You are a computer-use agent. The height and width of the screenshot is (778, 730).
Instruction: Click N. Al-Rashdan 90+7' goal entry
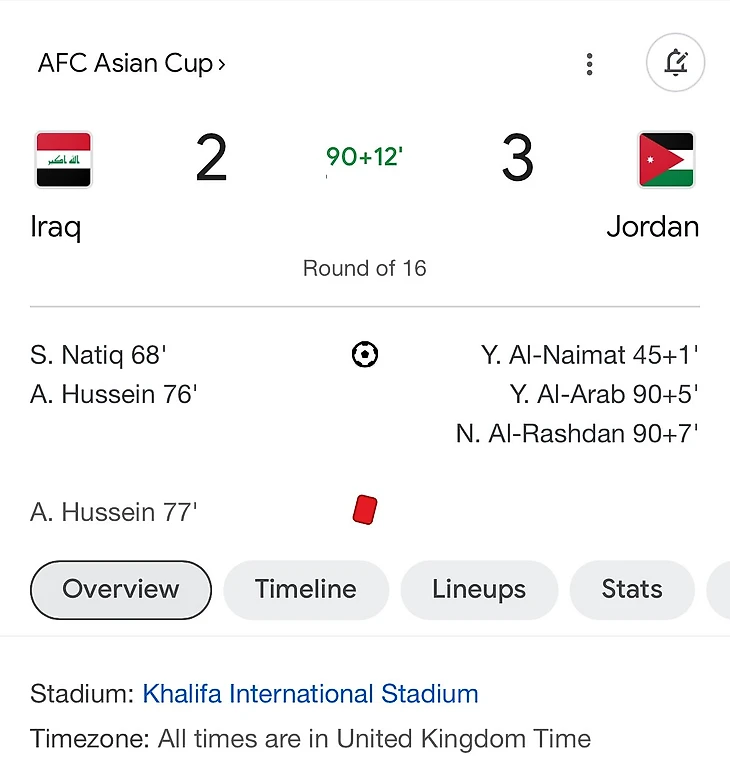(x=577, y=434)
